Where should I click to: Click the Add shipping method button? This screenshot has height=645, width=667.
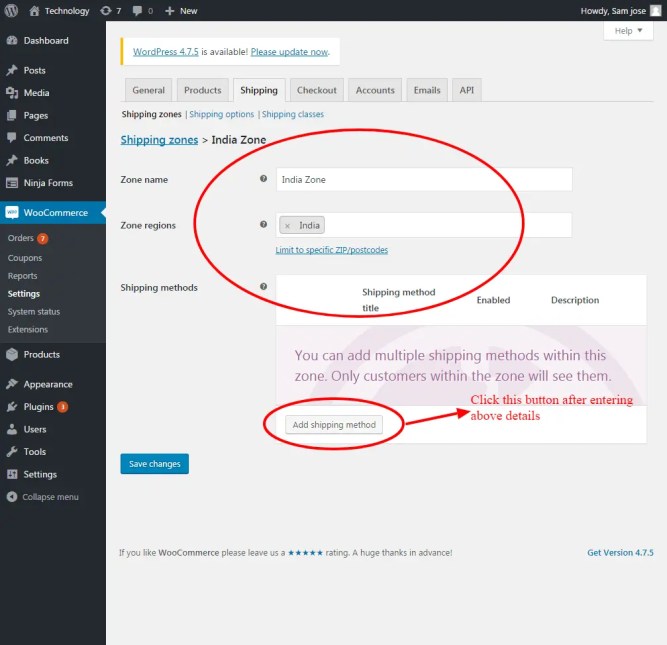334,425
